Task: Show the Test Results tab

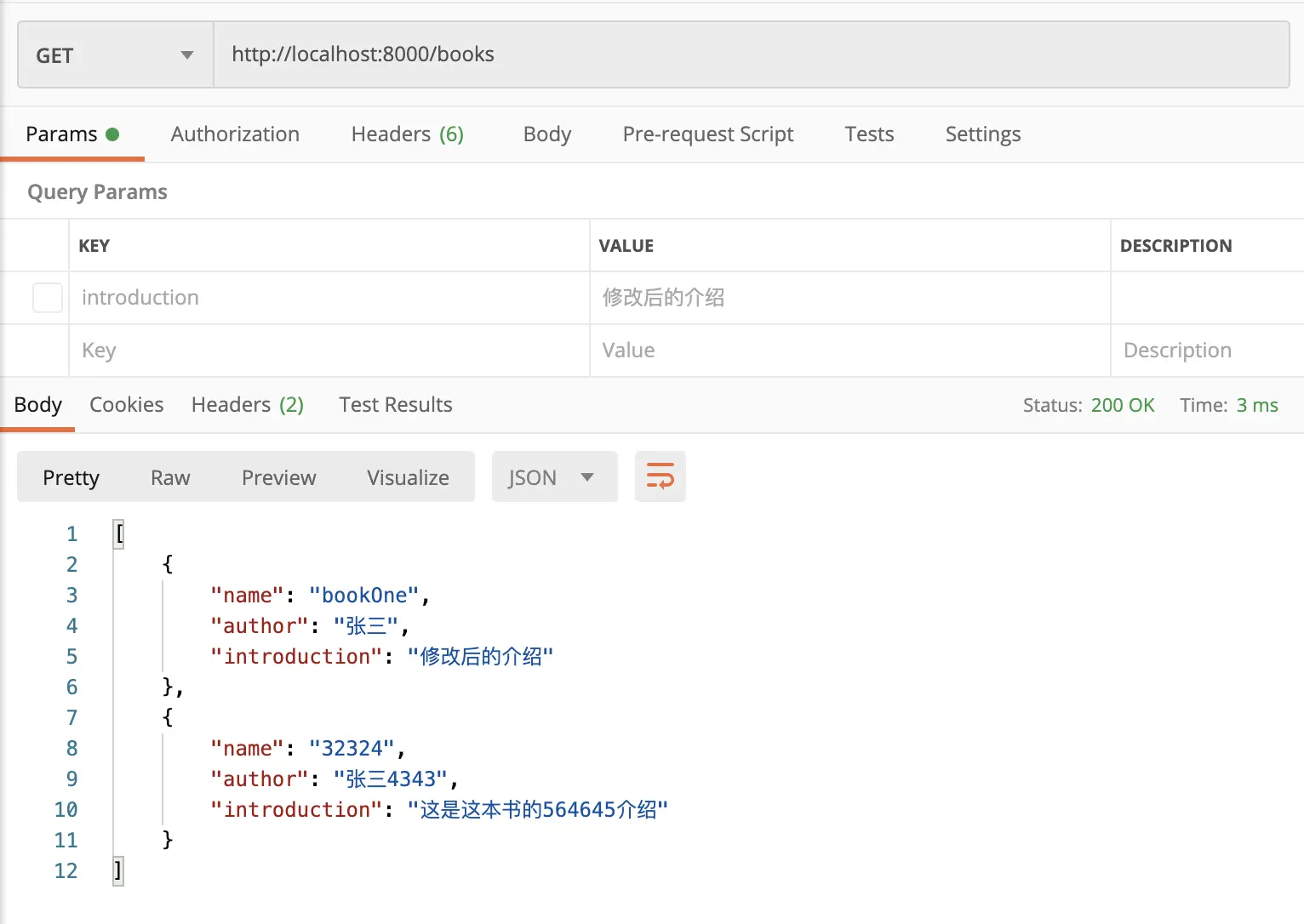Action: point(395,405)
